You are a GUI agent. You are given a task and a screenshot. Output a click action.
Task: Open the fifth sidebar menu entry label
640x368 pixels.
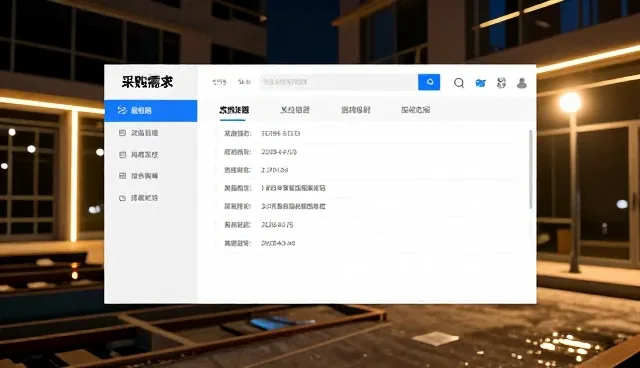tap(144, 198)
